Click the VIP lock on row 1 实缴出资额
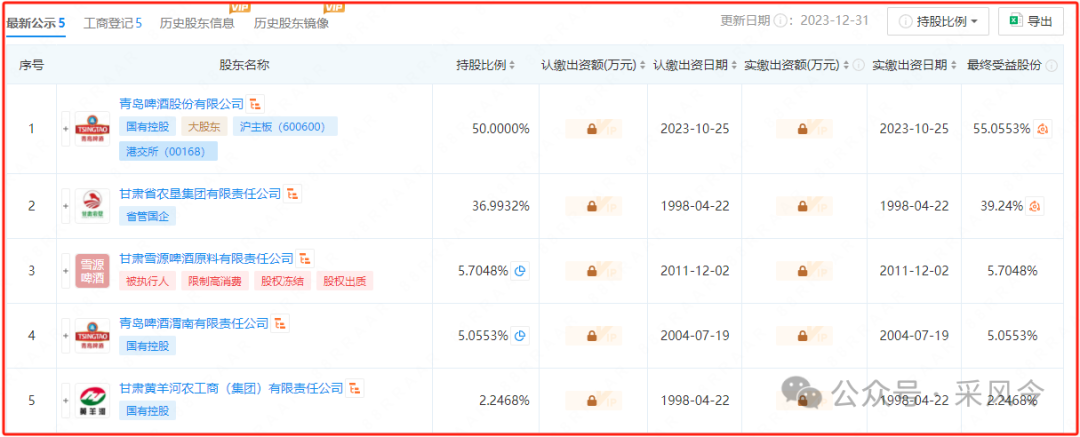This screenshot has width=1080, height=437. [x=803, y=129]
